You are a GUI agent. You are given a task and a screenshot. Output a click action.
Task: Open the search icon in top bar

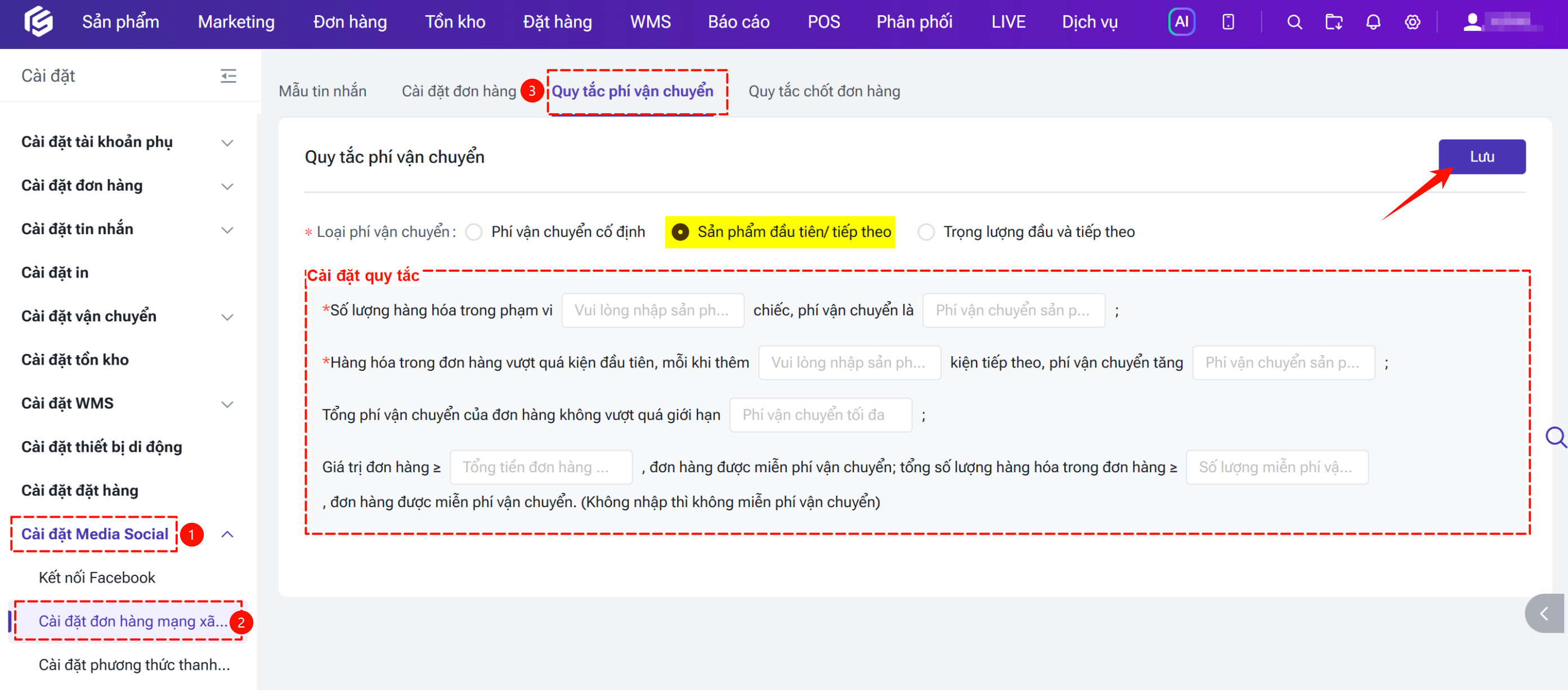(x=1294, y=23)
